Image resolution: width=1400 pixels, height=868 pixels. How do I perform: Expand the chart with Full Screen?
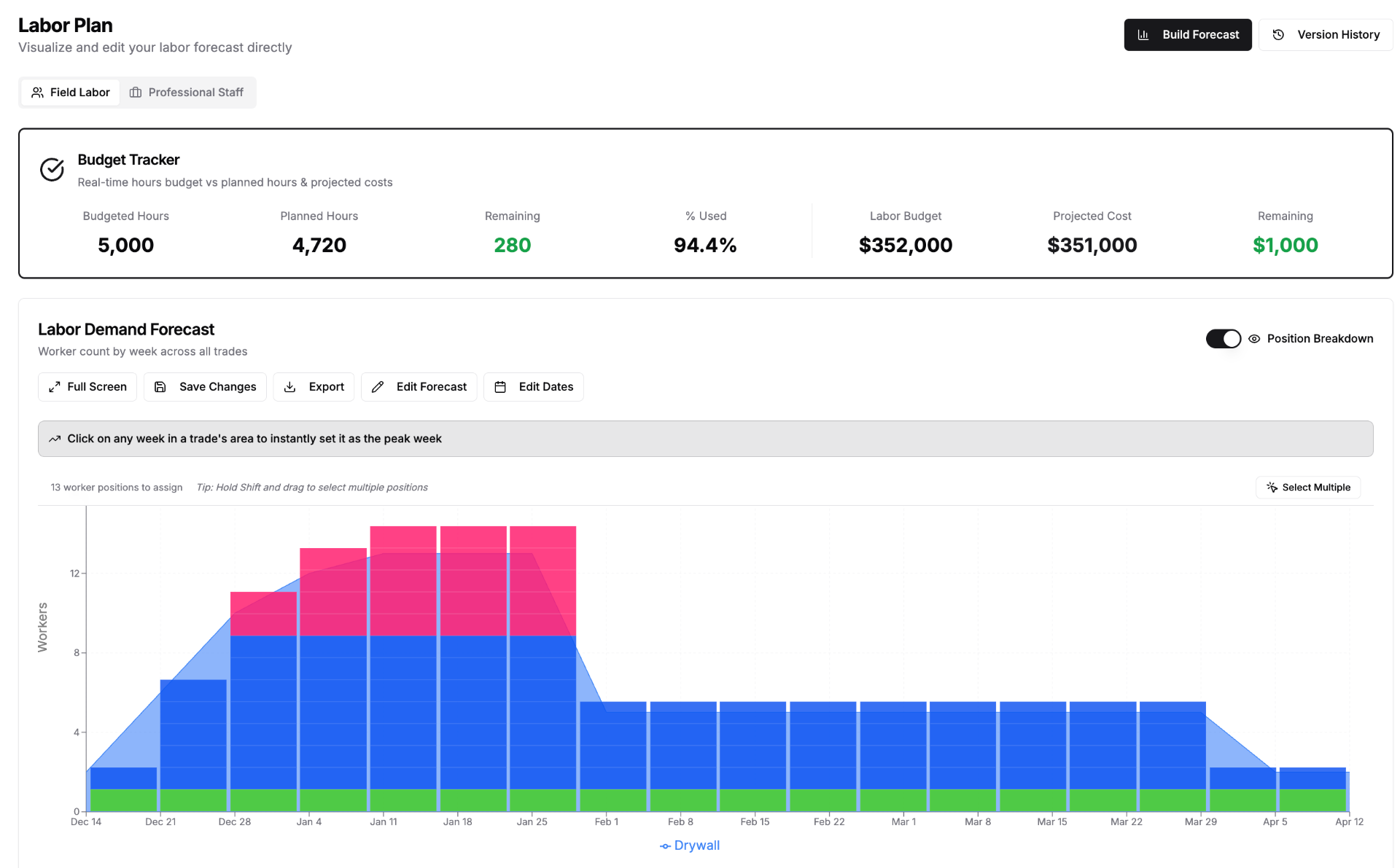87,387
